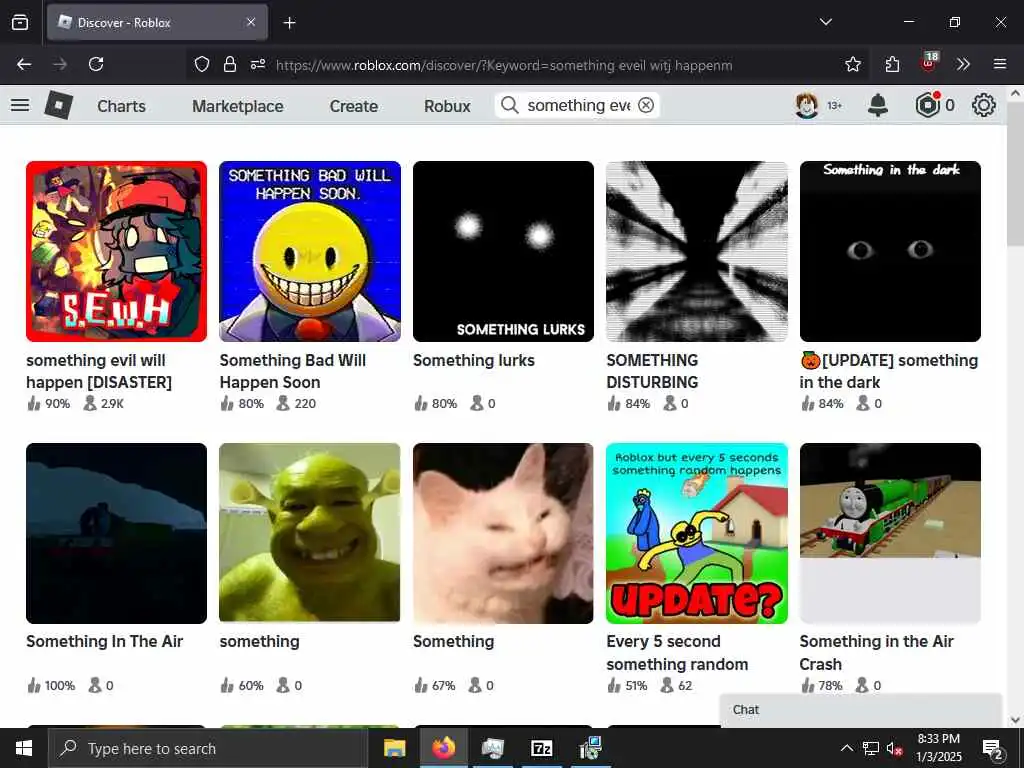Open Firefox application menu

(x=1000, y=64)
